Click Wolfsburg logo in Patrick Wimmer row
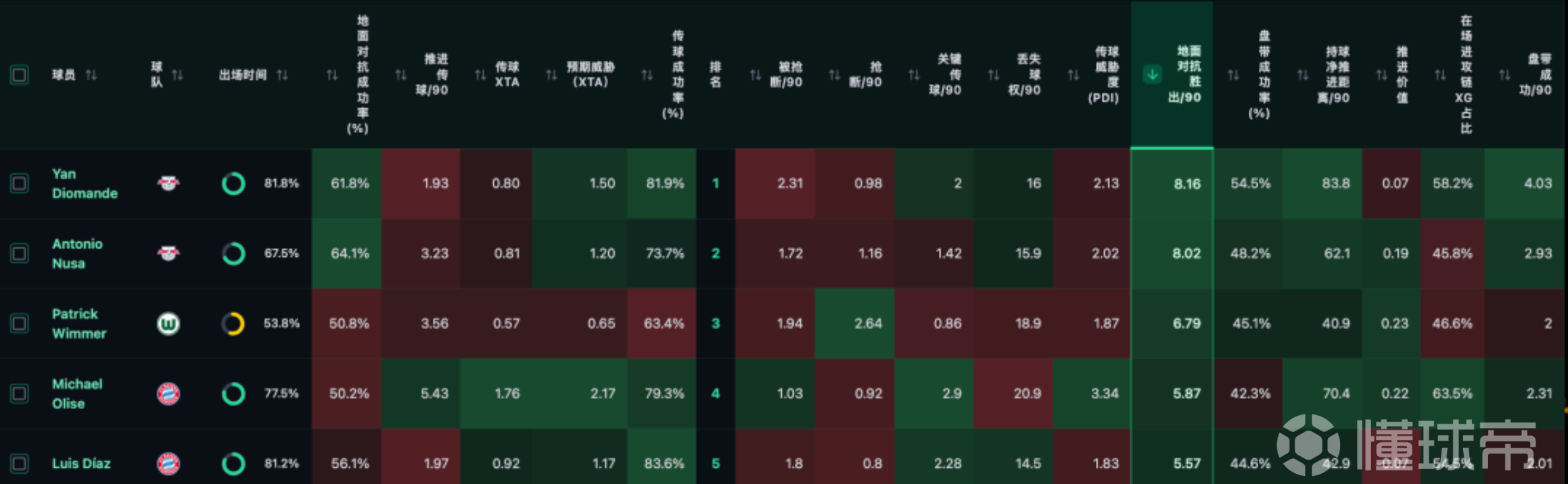The image size is (1568, 484). coord(168,324)
